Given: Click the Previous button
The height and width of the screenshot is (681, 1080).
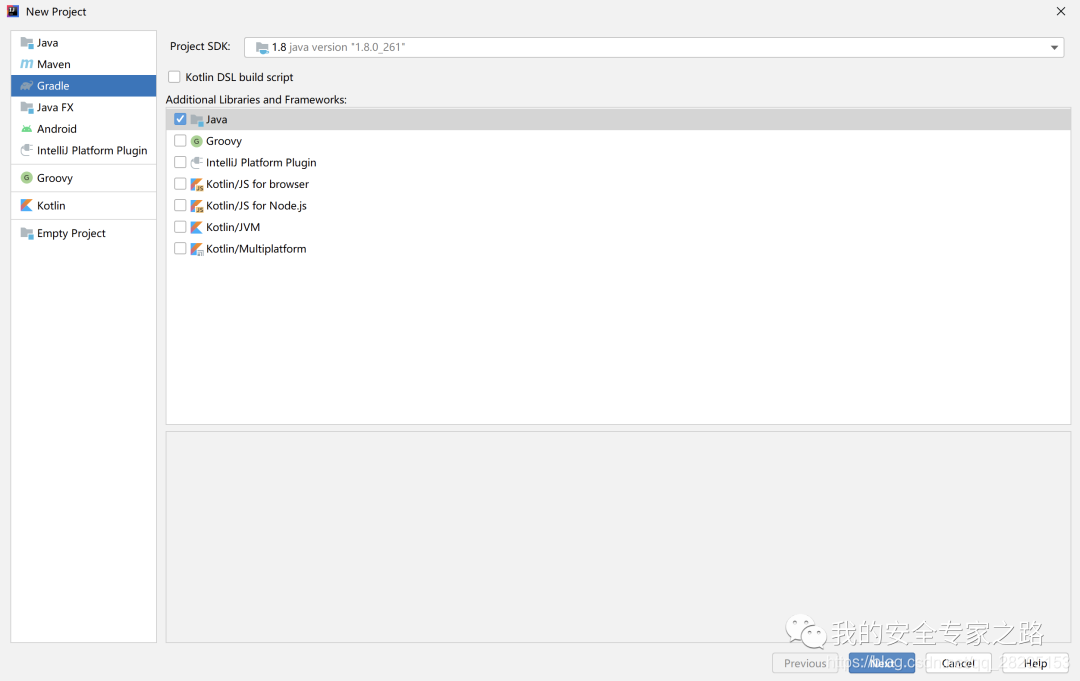Looking at the screenshot, I should coord(805,663).
